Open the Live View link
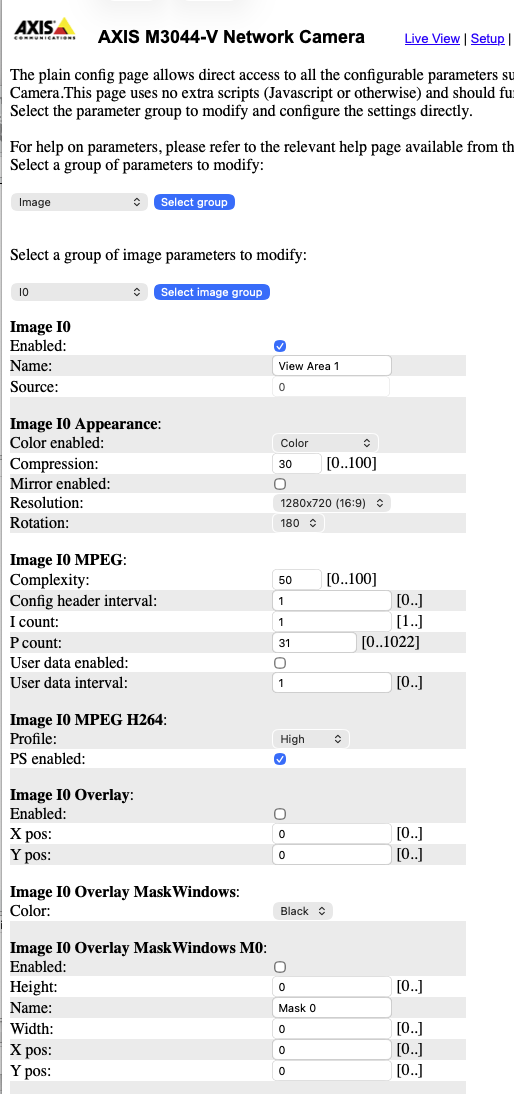This screenshot has height=1094, width=514. (x=432, y=38)
